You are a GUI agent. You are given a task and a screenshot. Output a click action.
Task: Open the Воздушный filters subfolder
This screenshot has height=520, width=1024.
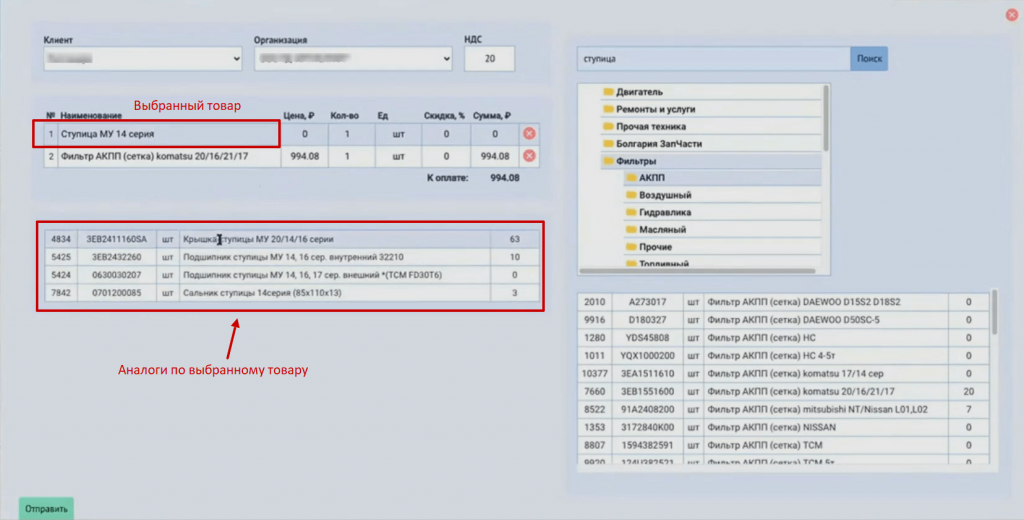(665, 195)
